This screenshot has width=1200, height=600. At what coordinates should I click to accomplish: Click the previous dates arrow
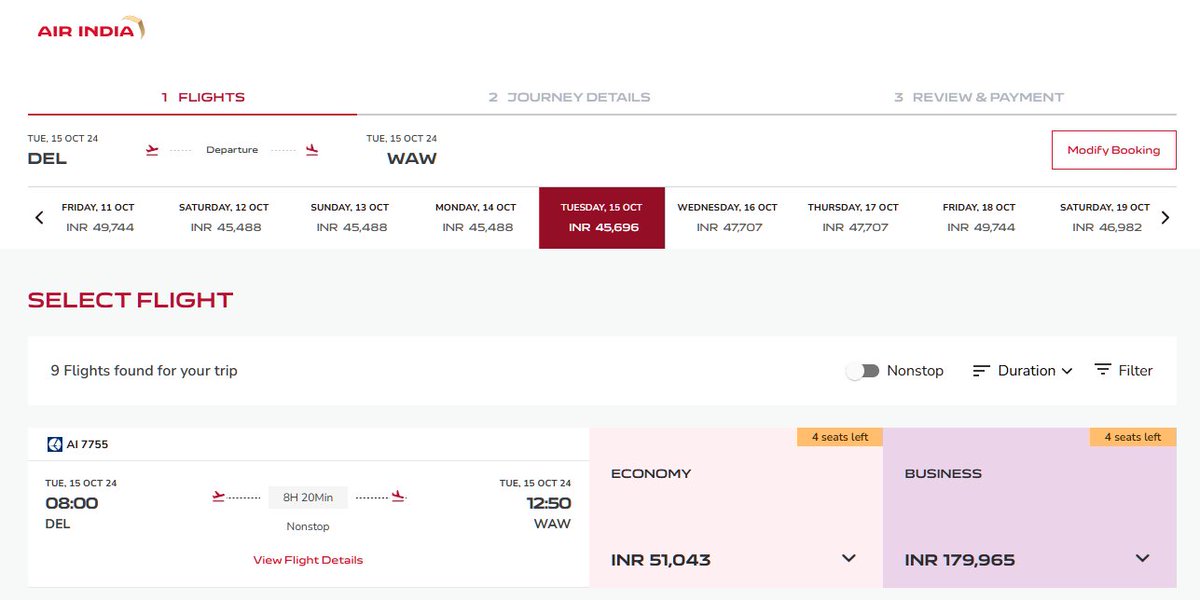coord(39,217)
